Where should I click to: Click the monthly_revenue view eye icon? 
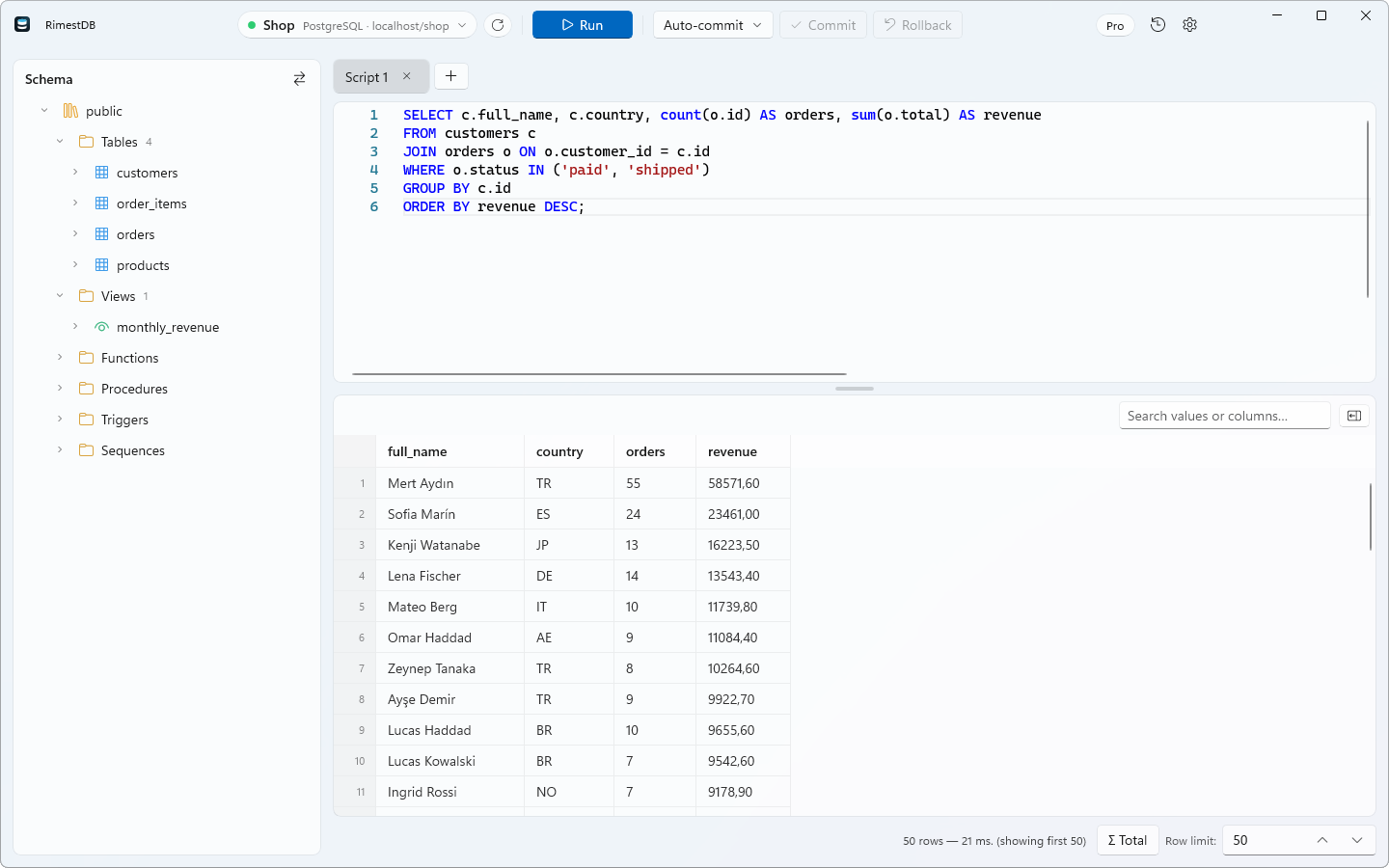click(101, 327)
